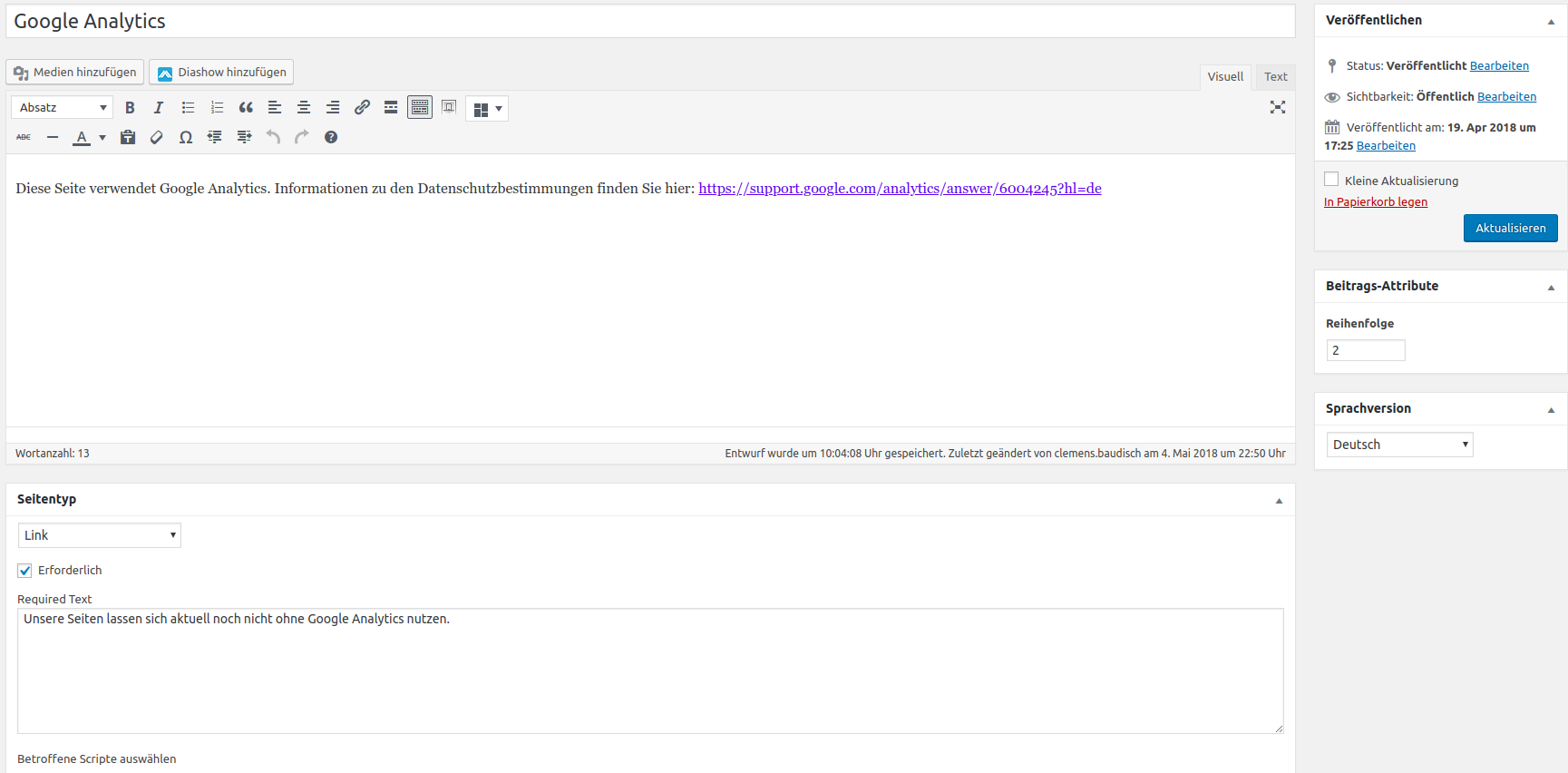1568x773 pixels.
Task: Open the Link page type dropdown
Action: pos(100,535)
